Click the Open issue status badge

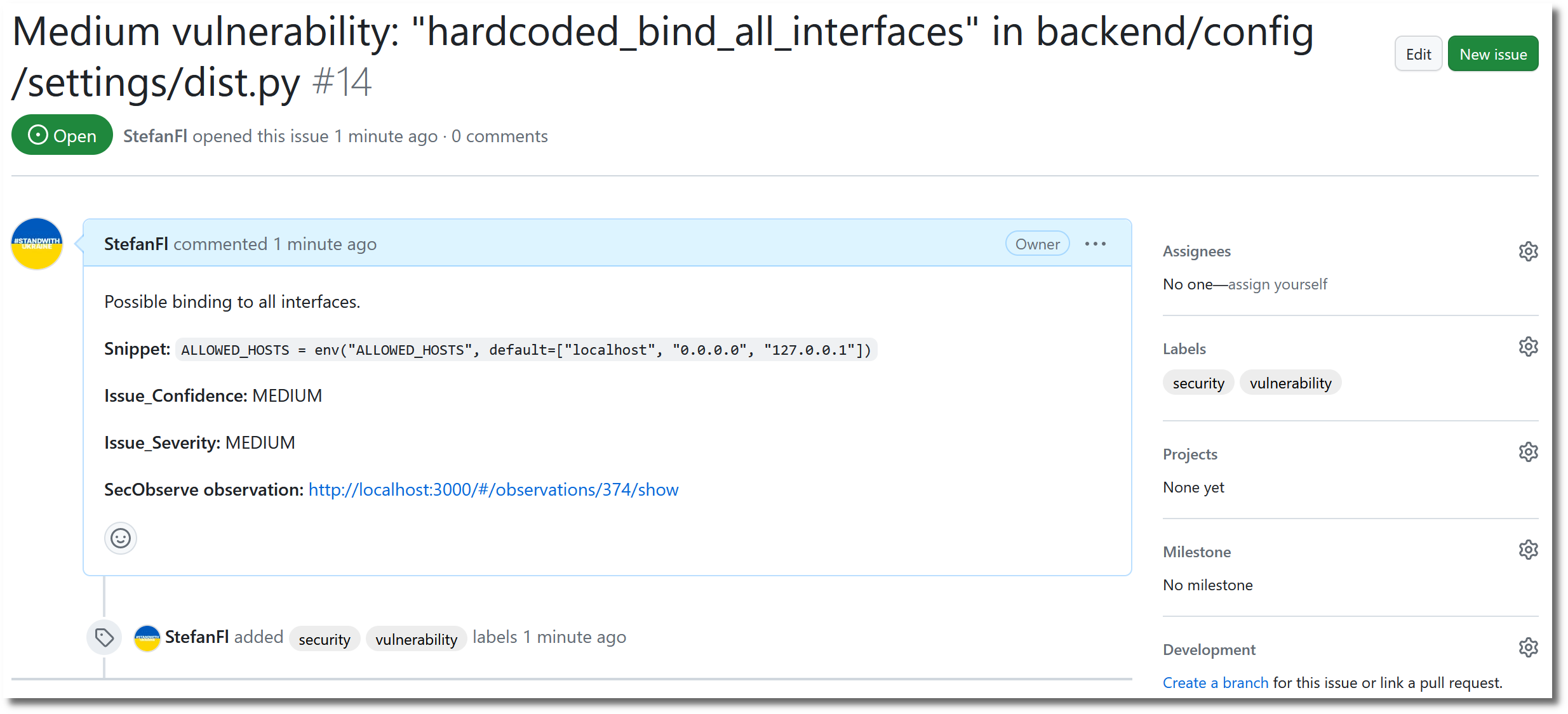coord(62,135)
